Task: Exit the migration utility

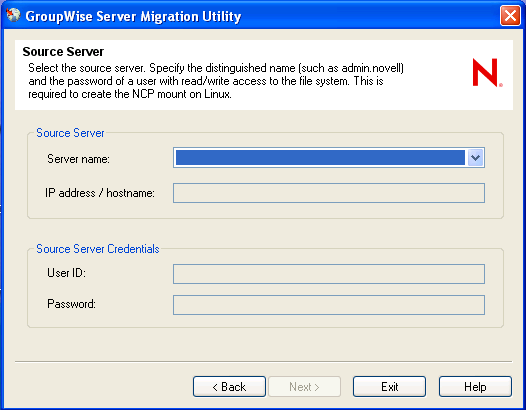Action: click(x=389, y=387)
